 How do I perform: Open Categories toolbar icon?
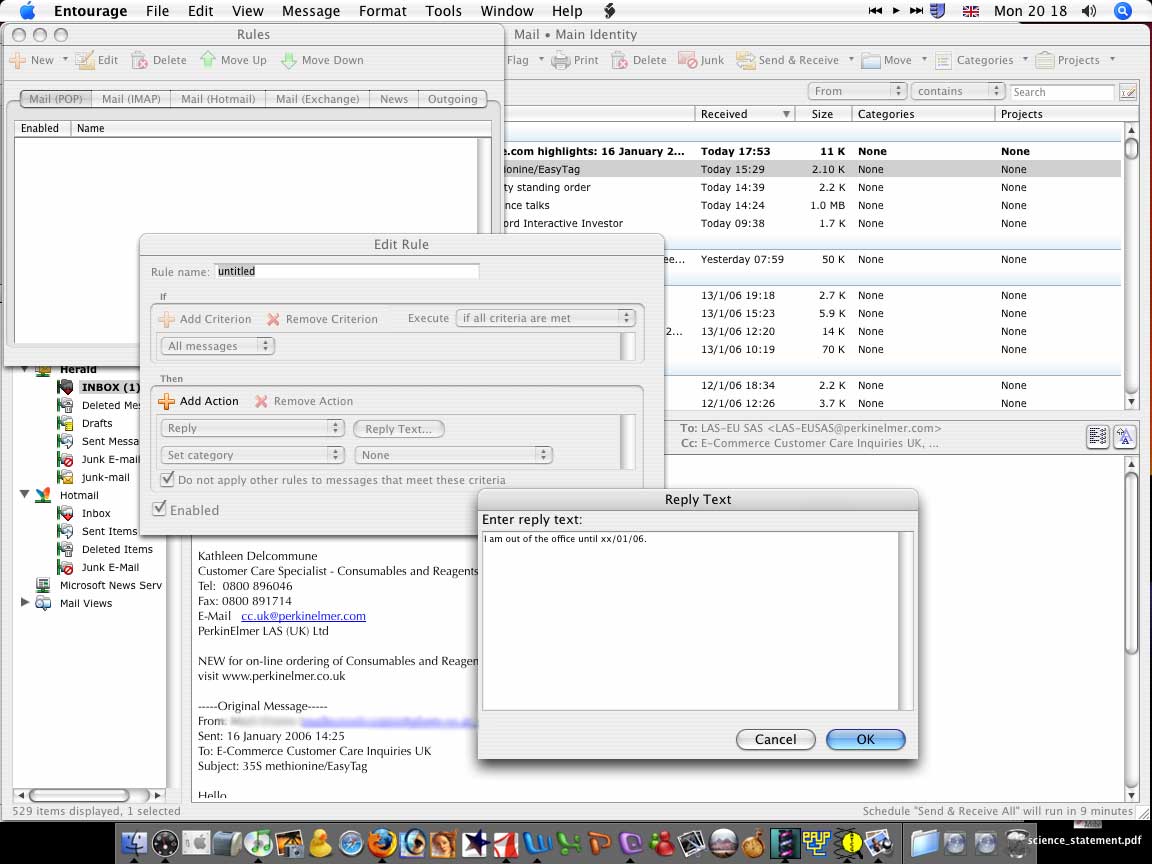click(x=943, y=60)
